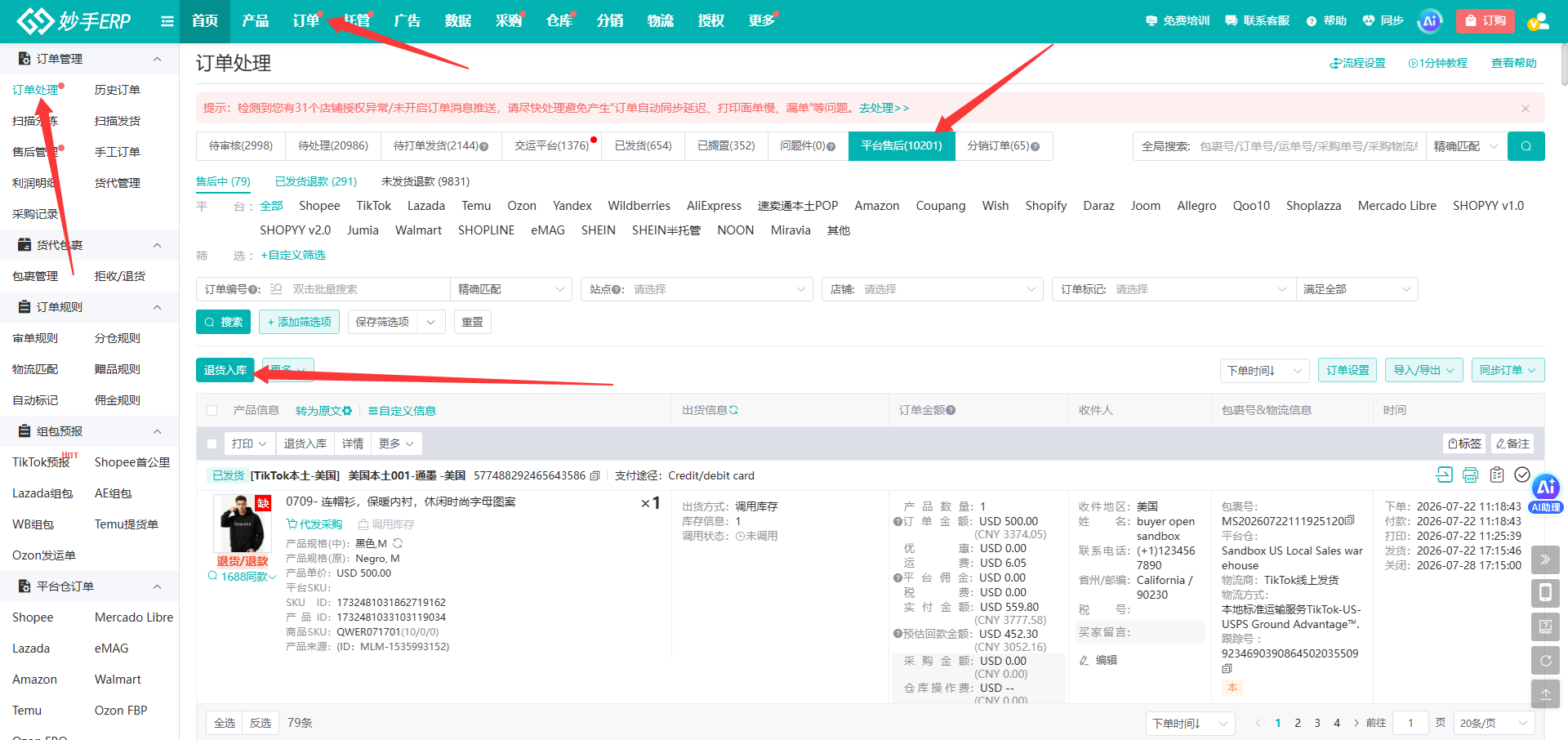The height and width of the screenshot is (740, 1568).
Task: Expand the 导入/导出 dropdown button
Action: [x=1423, y=370]
